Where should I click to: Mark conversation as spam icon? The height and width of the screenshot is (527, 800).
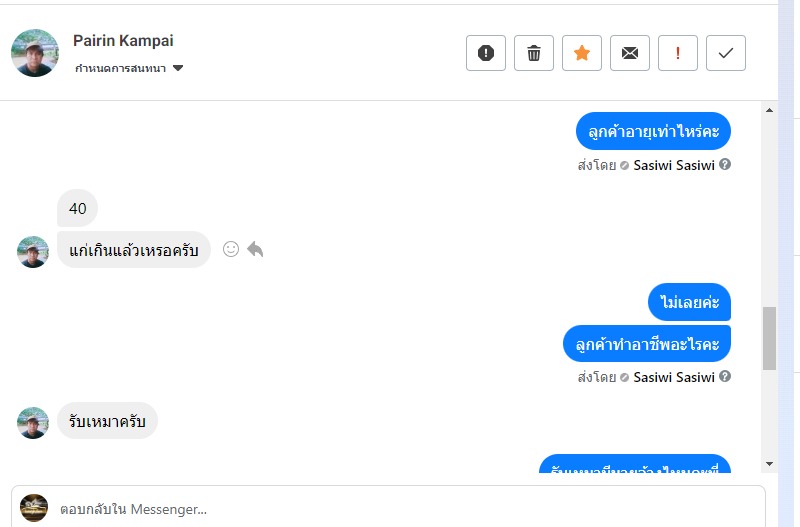pyautogui.click(x=486, y=53)
